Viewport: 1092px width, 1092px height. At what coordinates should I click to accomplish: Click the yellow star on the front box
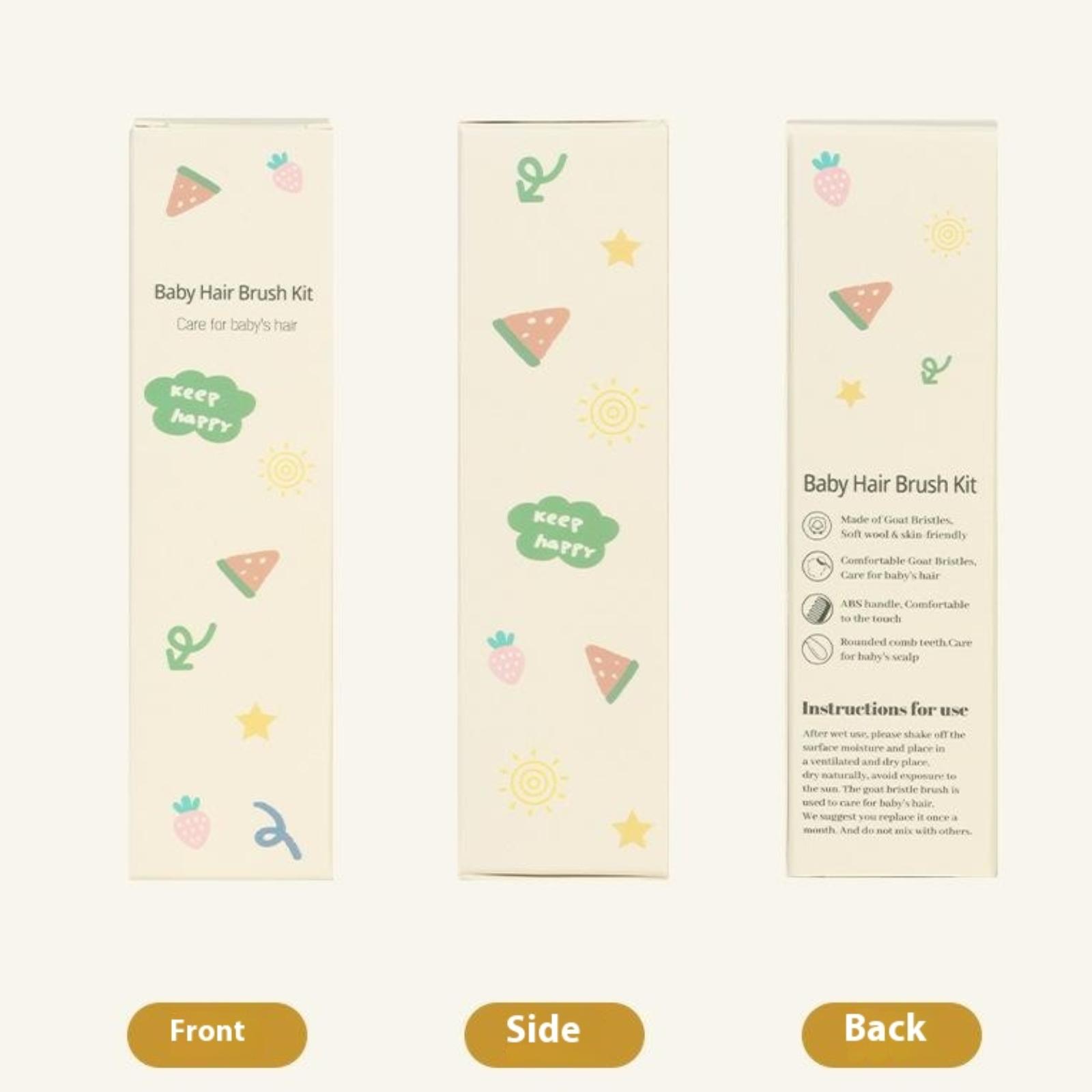pyautogui.click(x=255, y=721)
